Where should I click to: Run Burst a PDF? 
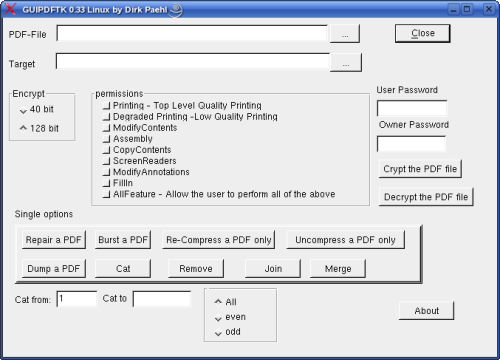click(x=123, y=240)
